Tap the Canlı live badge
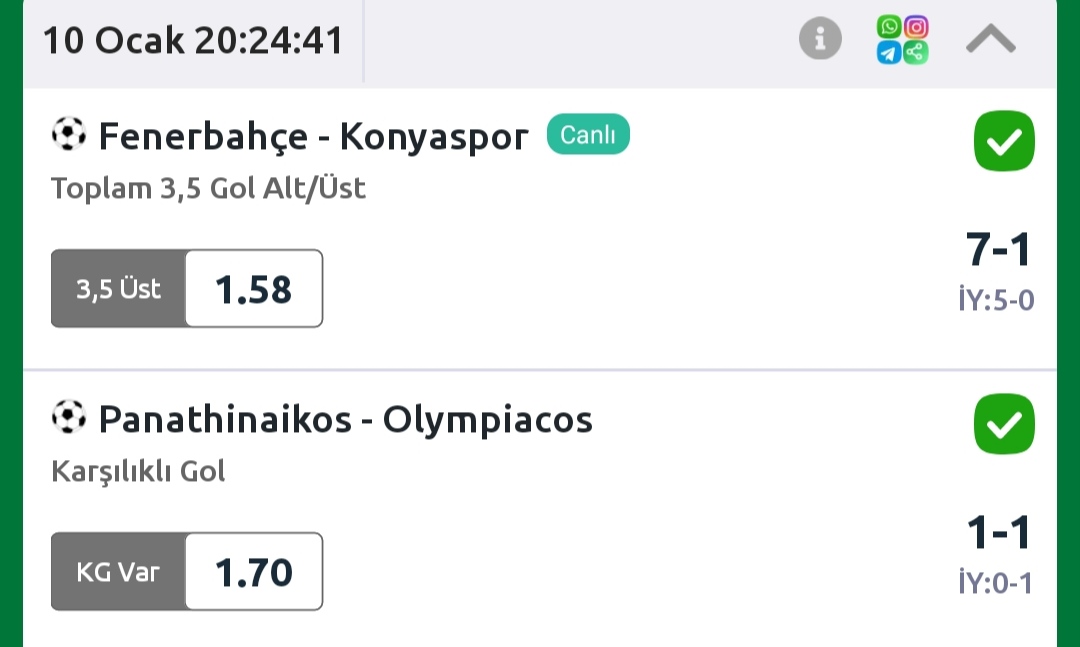The width and height of the screenshot is (1080, 647). 588,135
